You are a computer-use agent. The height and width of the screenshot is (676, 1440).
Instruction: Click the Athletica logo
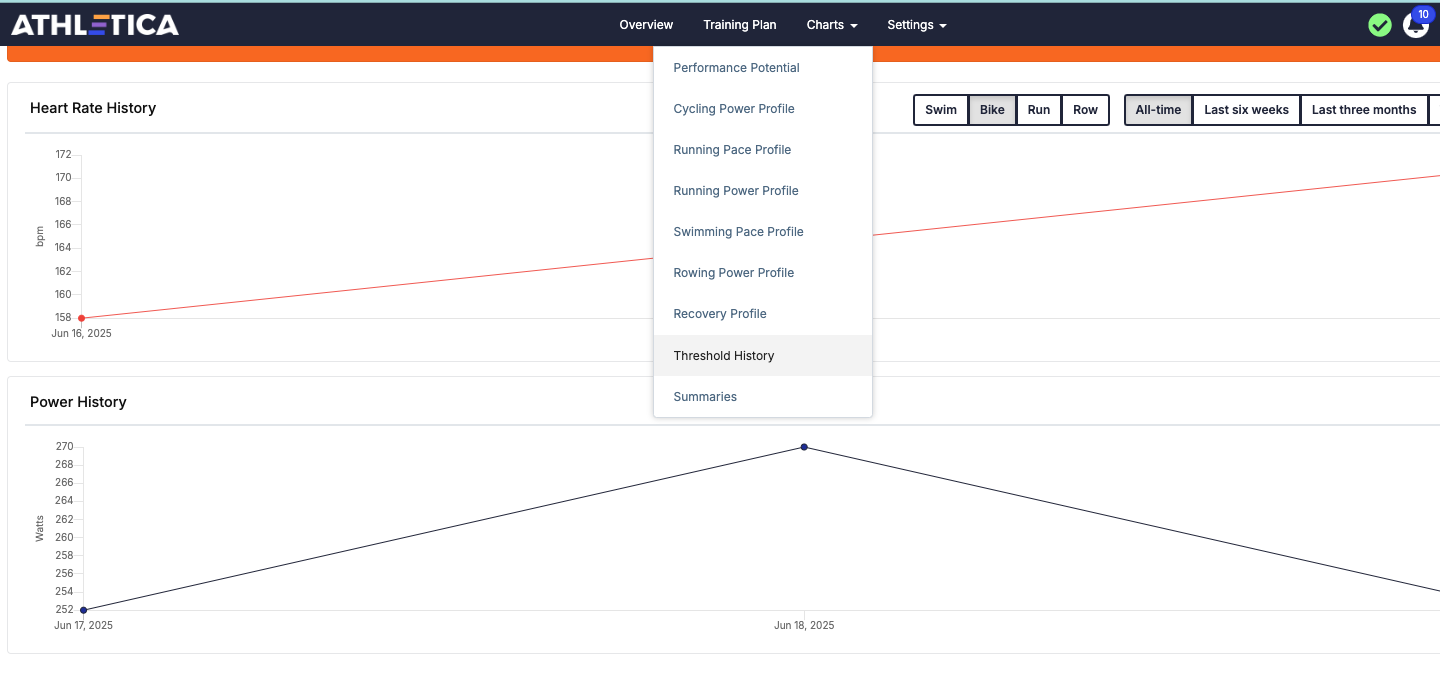point(95,25)
